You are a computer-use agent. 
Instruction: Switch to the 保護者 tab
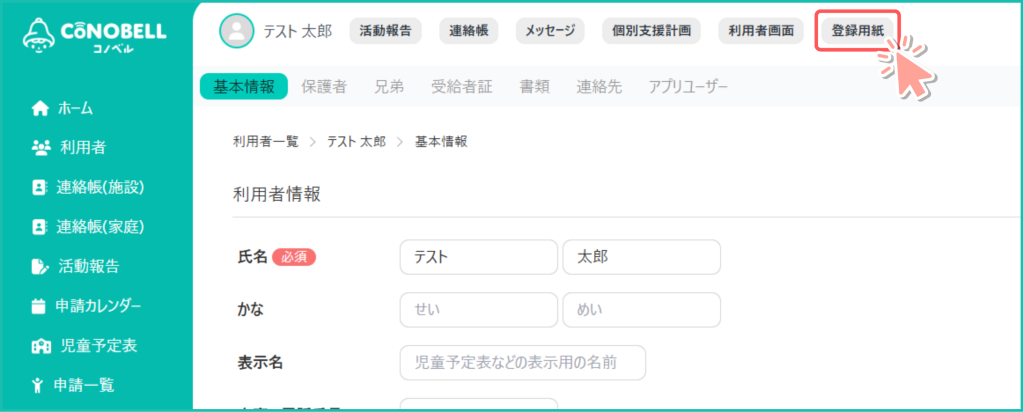[x=324, y=87]
